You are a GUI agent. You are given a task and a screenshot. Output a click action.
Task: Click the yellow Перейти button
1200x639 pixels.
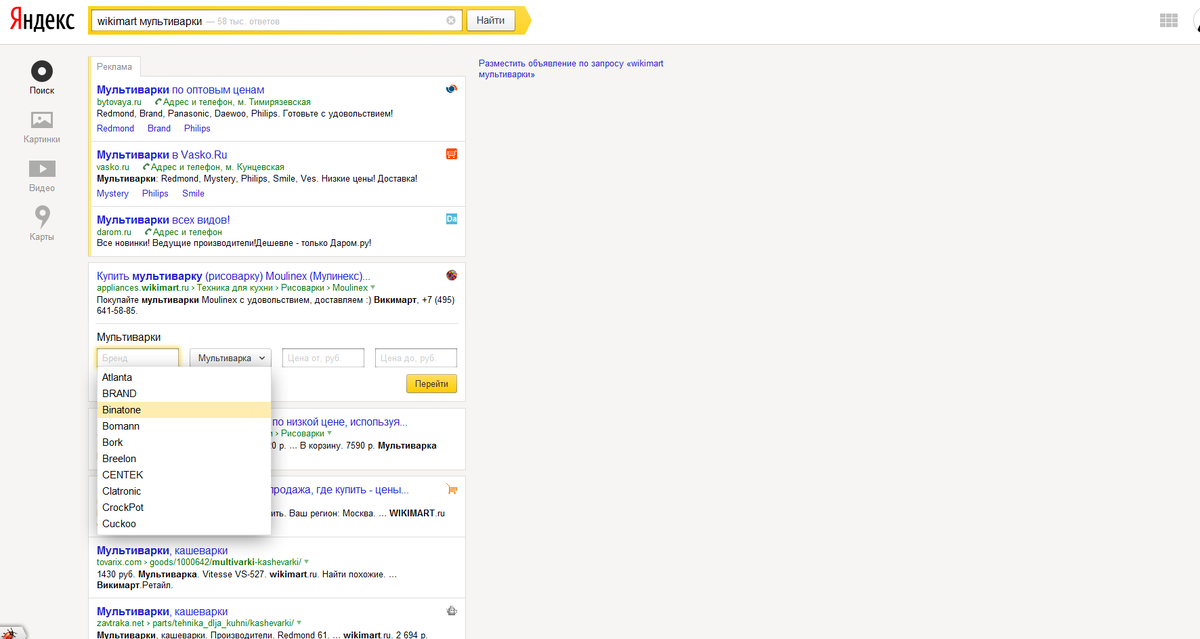432,384
